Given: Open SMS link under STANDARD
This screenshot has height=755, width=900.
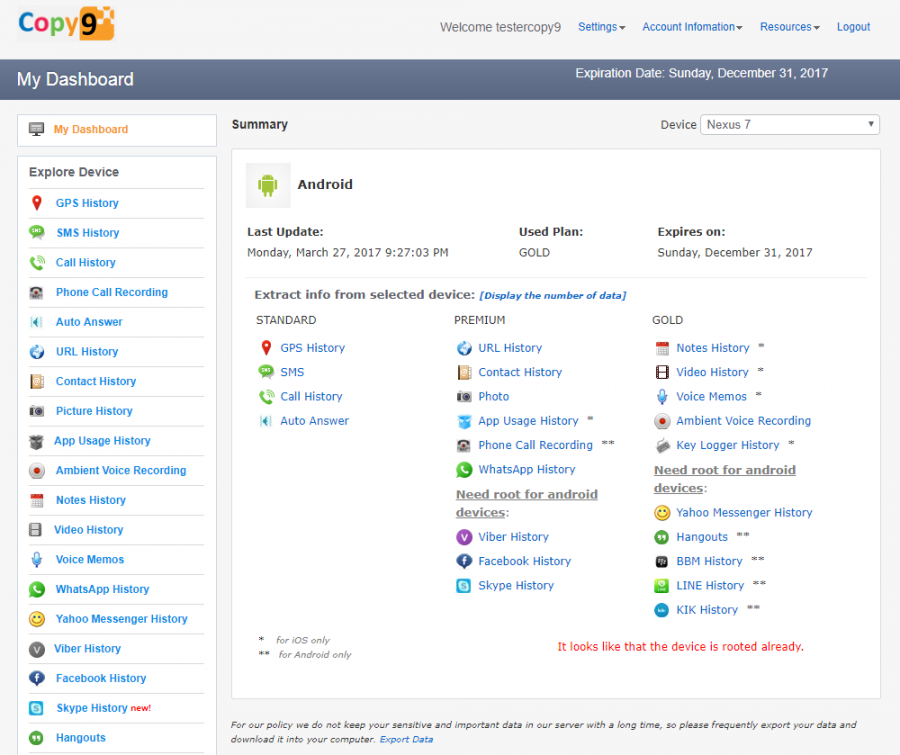Looking at the screenshot, I should point(292,372).
